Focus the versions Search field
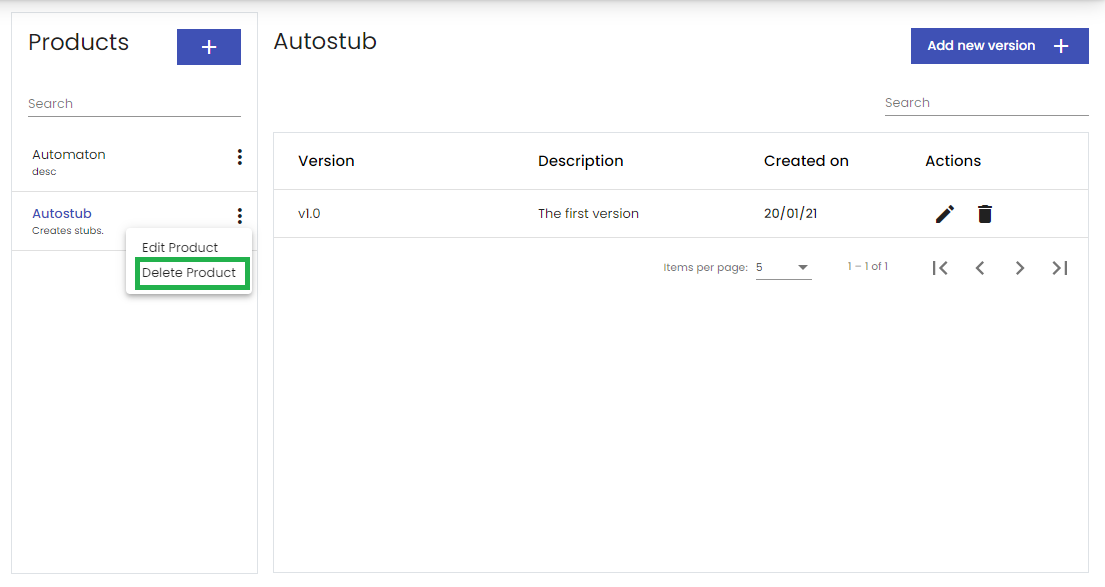 pyautogui.click(x=987, y=103)
